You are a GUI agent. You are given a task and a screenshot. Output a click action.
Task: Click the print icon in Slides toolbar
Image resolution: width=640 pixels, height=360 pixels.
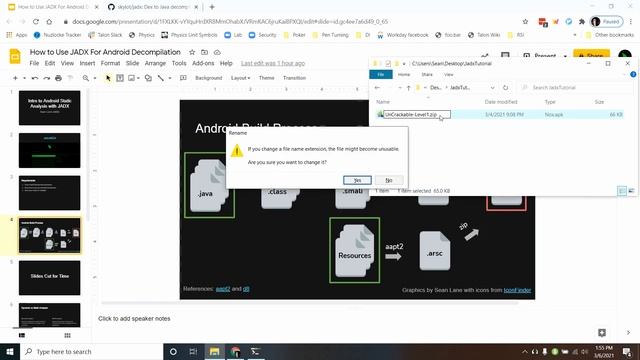58,78
